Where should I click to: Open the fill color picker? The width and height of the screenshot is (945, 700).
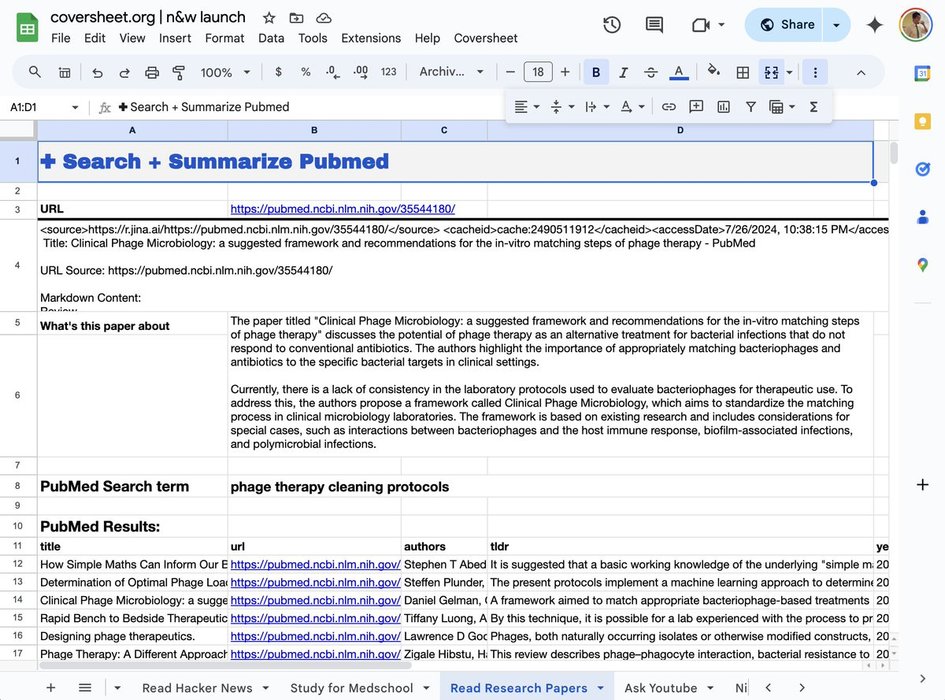[713, 72]
